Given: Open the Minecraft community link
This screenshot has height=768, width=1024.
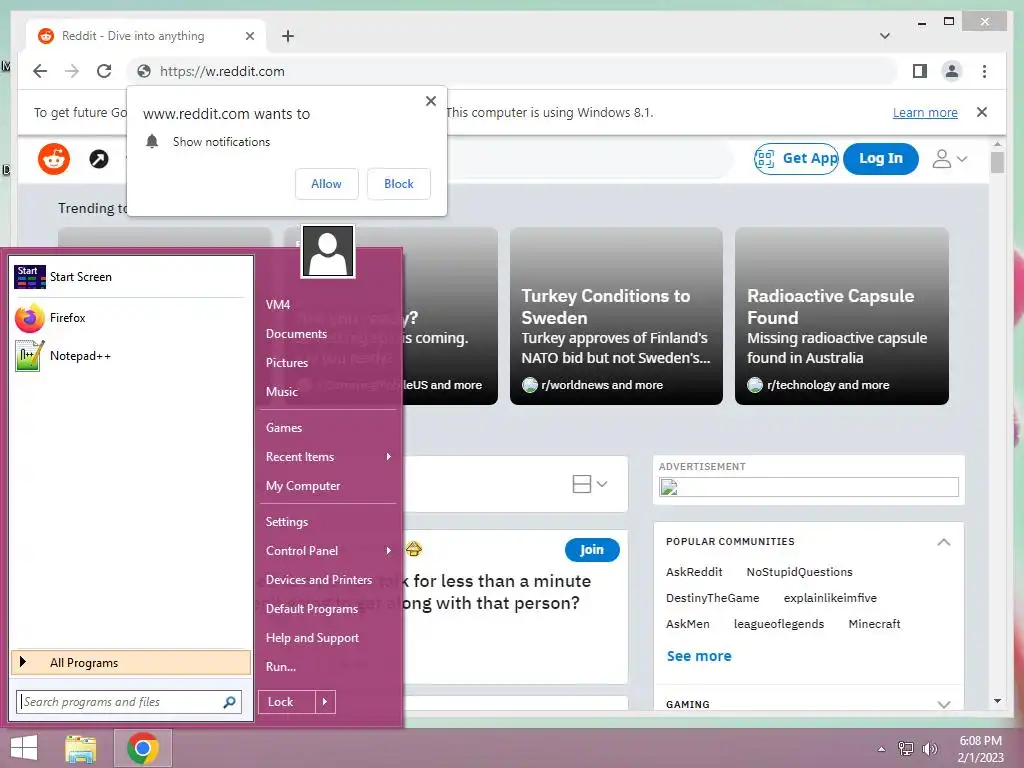Looking at the screenshot, I should coord(874,624).
